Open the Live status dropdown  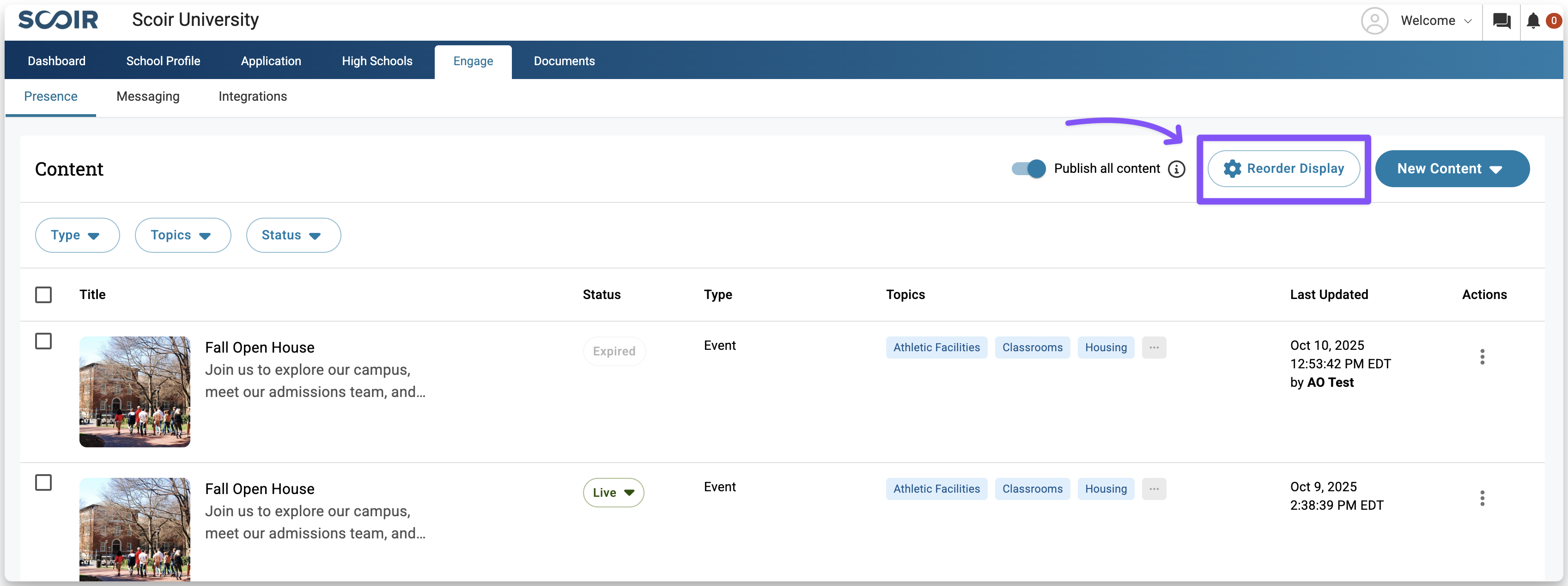pos(613,492)
